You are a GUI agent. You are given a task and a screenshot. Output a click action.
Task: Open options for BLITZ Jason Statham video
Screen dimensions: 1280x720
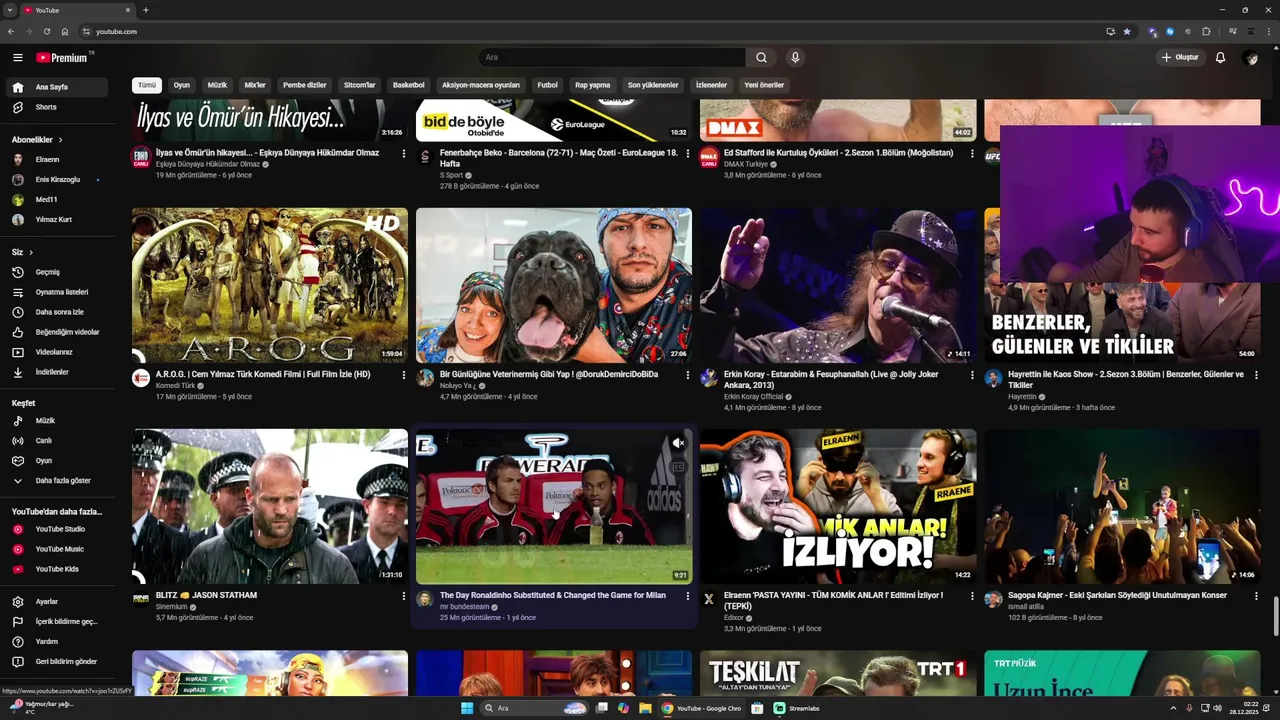404,596
